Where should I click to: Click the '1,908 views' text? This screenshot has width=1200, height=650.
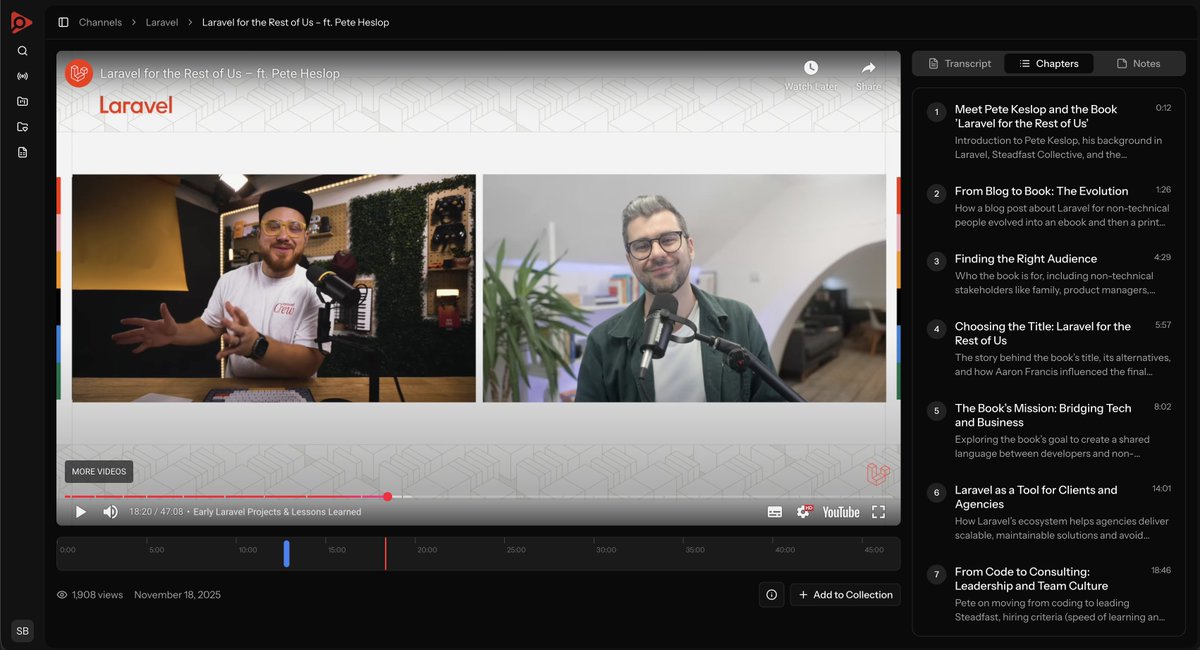pyautogui.click(x=97, y=595)
